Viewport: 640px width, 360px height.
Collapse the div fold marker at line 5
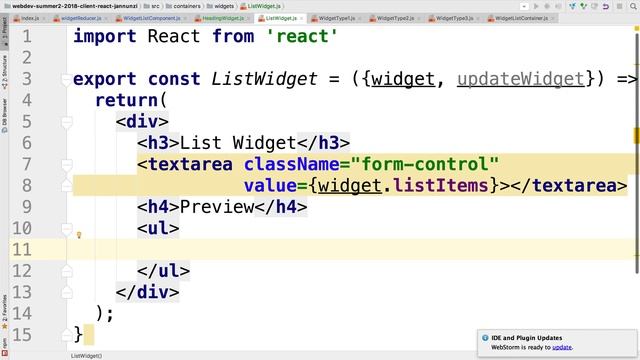pyautogui.click(x=67, y=122)
